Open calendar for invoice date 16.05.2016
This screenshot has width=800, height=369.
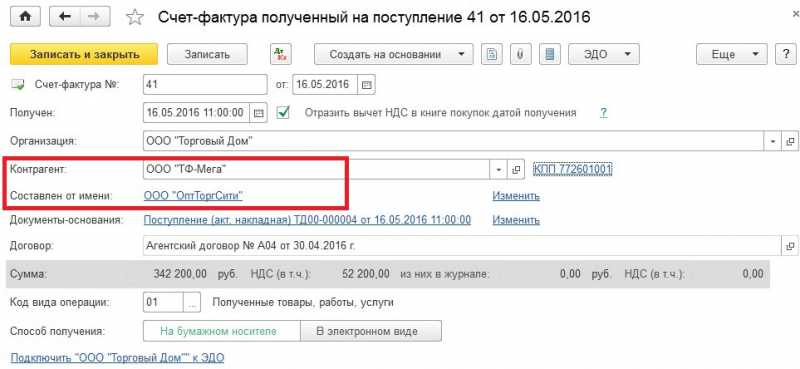pyautogui.click(x=366, y=85)
